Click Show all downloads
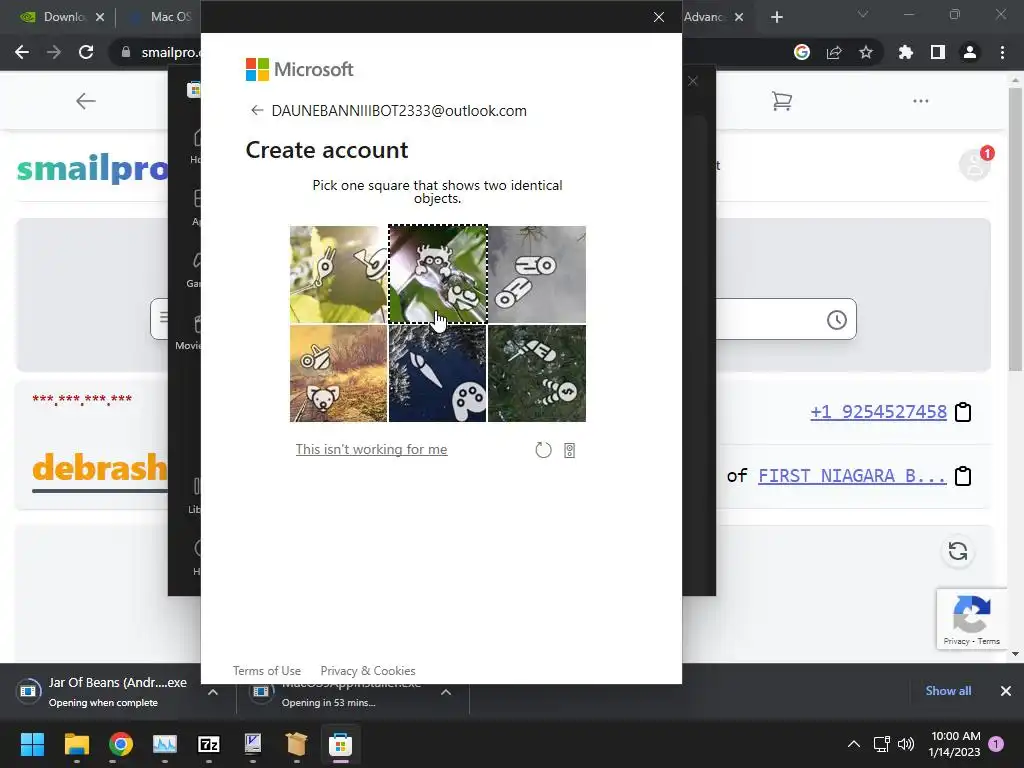The width and height of the screenshot is (1024, 768). (x=948, y=691)
